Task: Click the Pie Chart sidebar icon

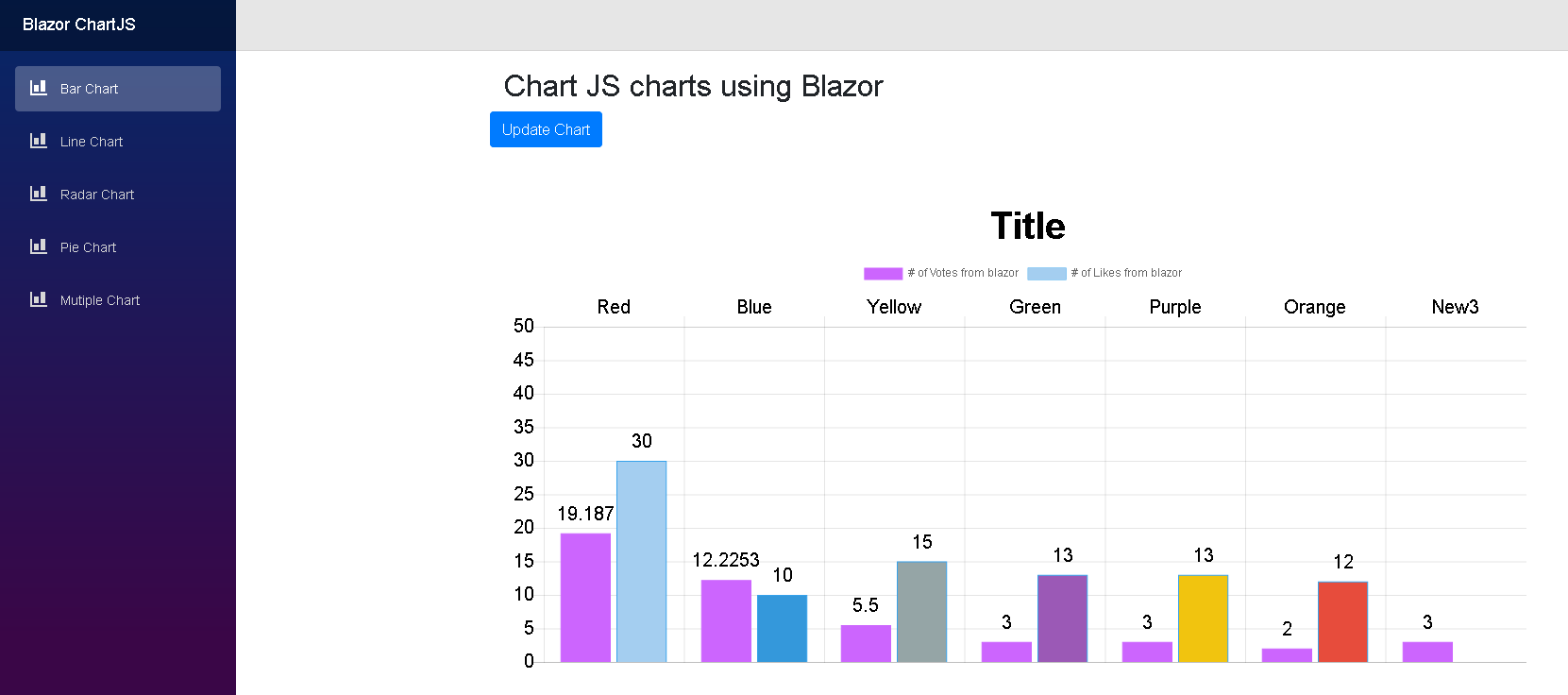Action: [x=39, y=246]
